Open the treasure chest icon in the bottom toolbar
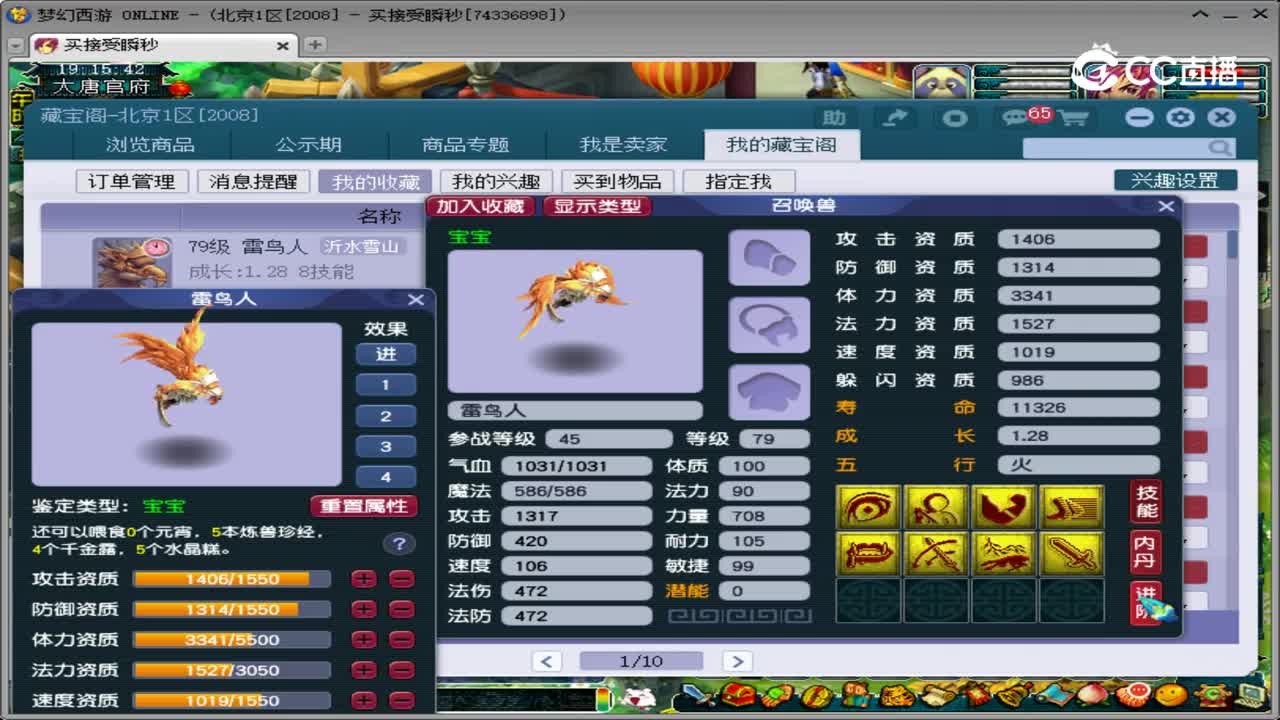 (740, 694)
